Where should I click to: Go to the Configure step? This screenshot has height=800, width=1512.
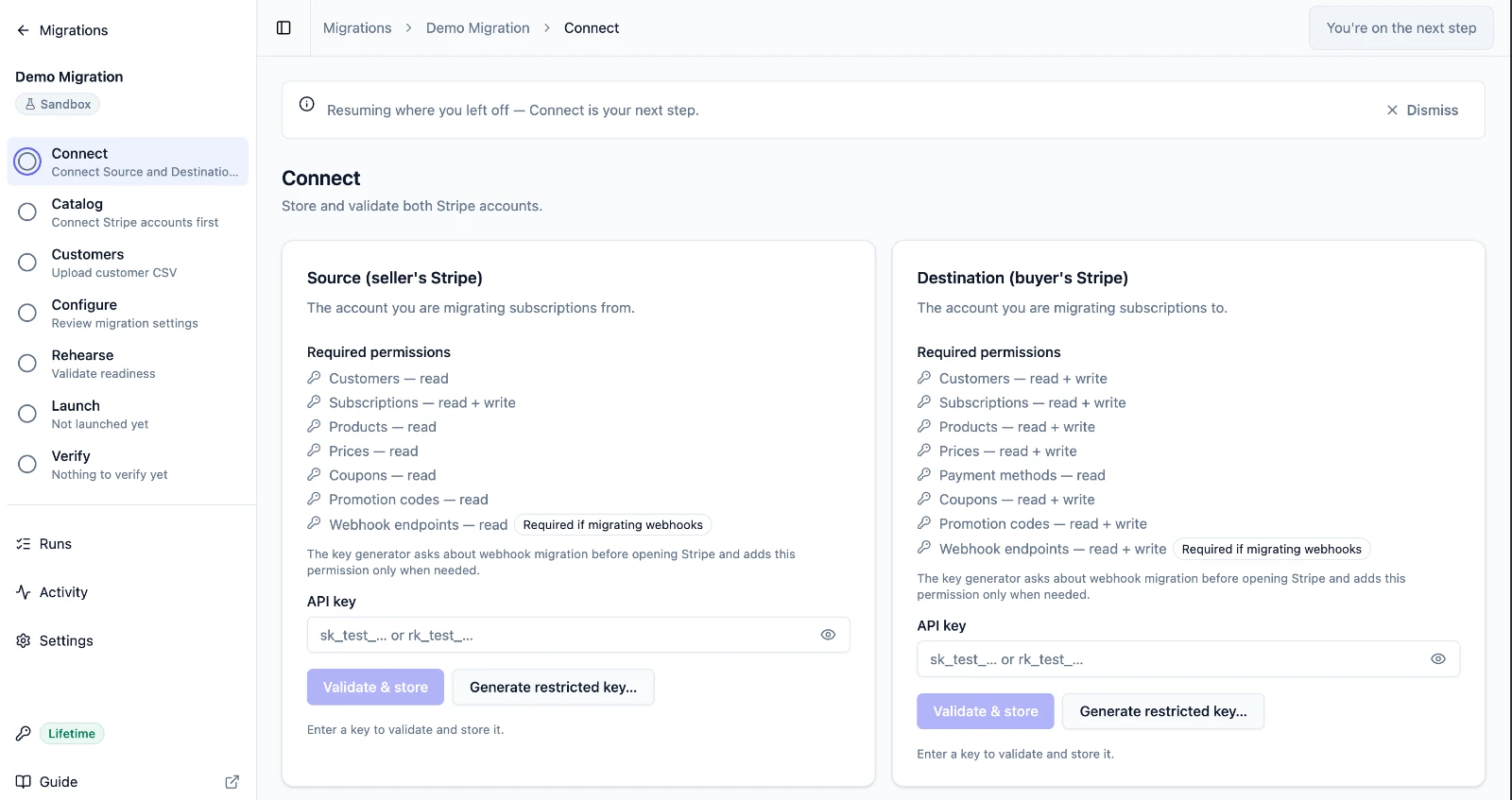(128, 313)
